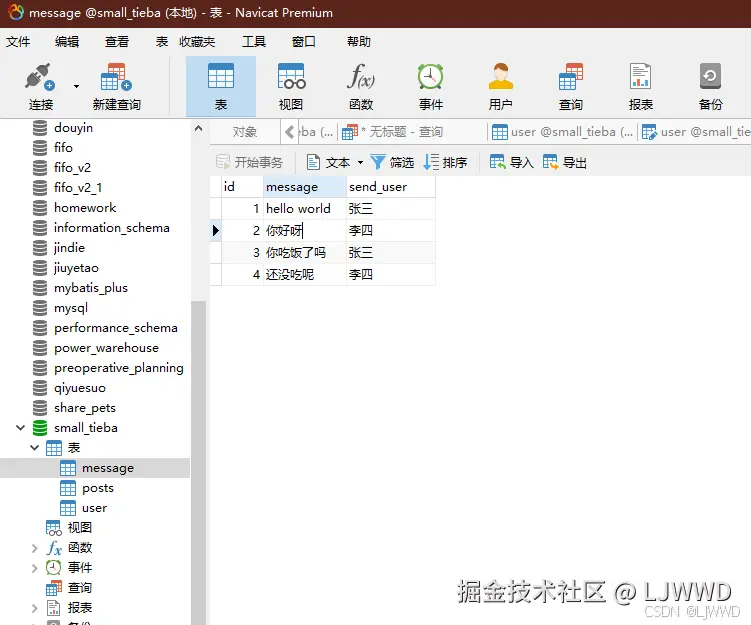Click the send_user column header
Image resolution: width=751 pixels, height=625 pixels.
391,187
